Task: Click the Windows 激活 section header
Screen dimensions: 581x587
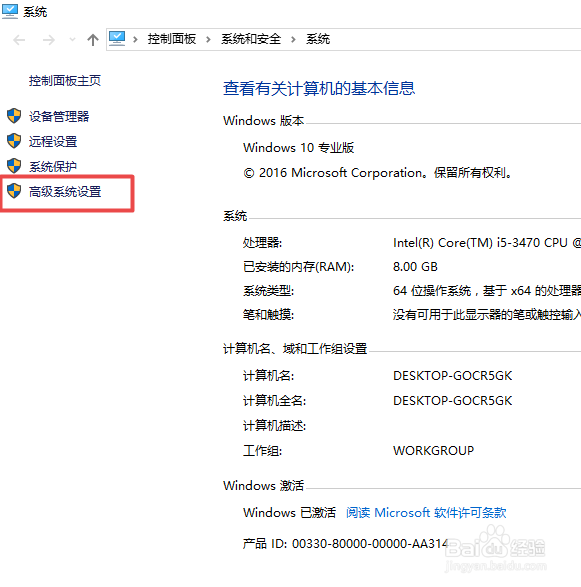Action: pos(264,486)
